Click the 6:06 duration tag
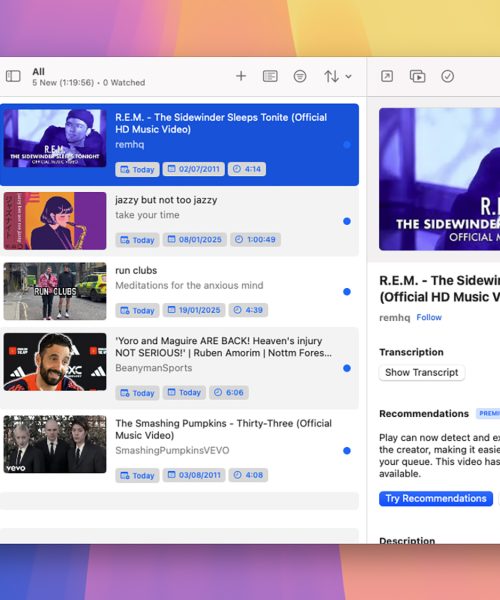This screenshot has width=500, height=600. pyautogui.click(x=229, y=393)
